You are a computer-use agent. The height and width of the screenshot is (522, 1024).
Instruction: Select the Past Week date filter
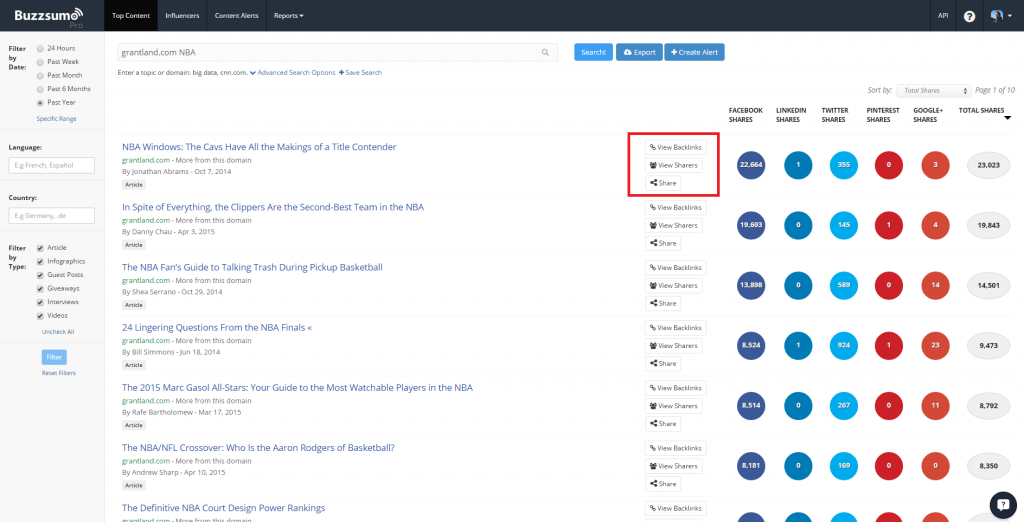tap(40, 61)
